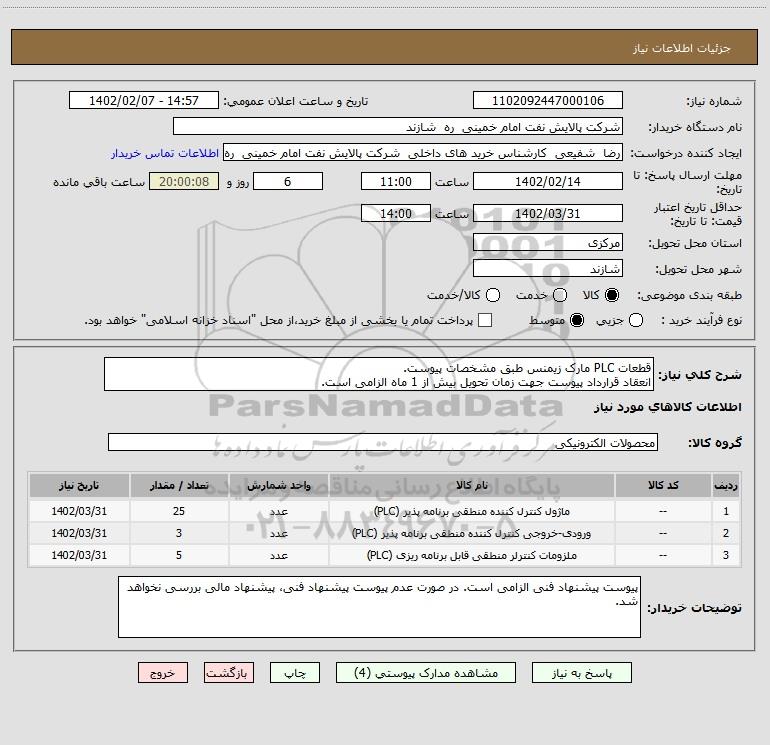Click quantity cell 5 in row 3
This screenshot has width=770, height=745.
179,555
